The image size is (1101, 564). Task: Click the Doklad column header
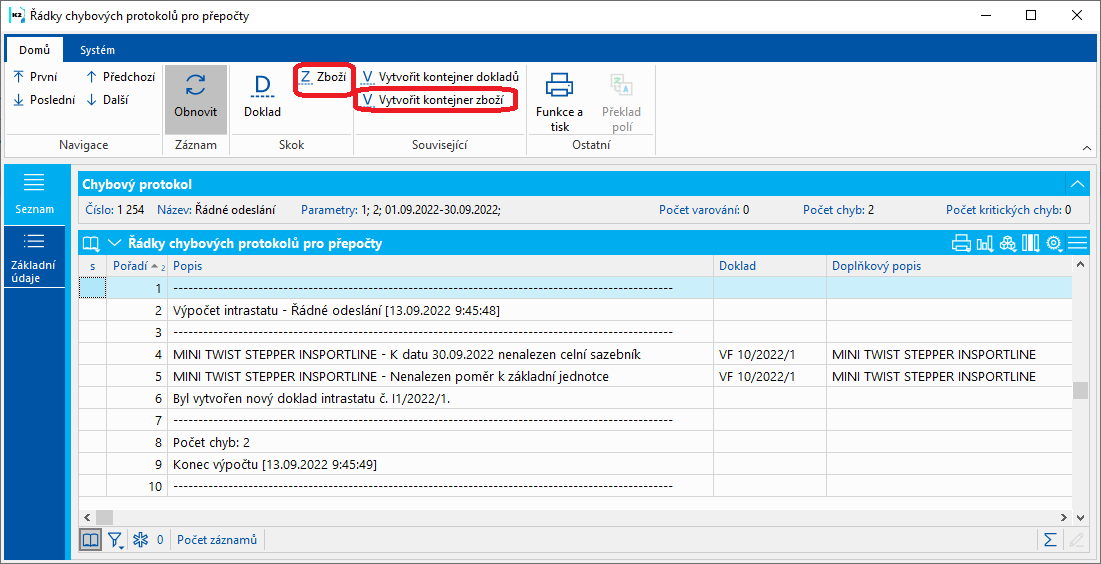coord(770,265)
